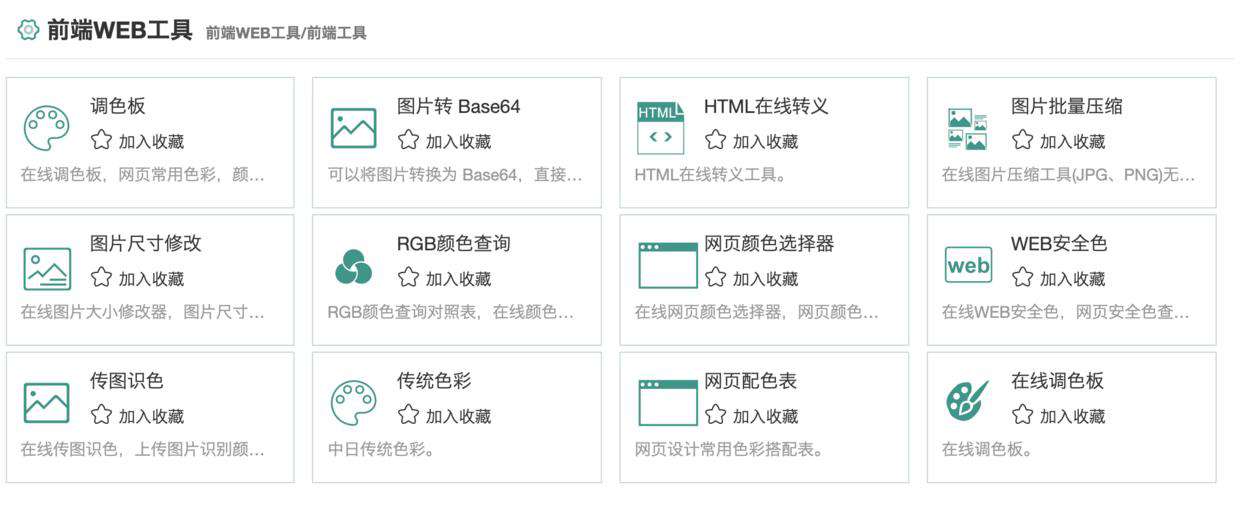The width and height of the screenshot is (1240, 510).
Task: Star 传统色彩 via its 加入收藏 icon
Action: pos(408,415)
